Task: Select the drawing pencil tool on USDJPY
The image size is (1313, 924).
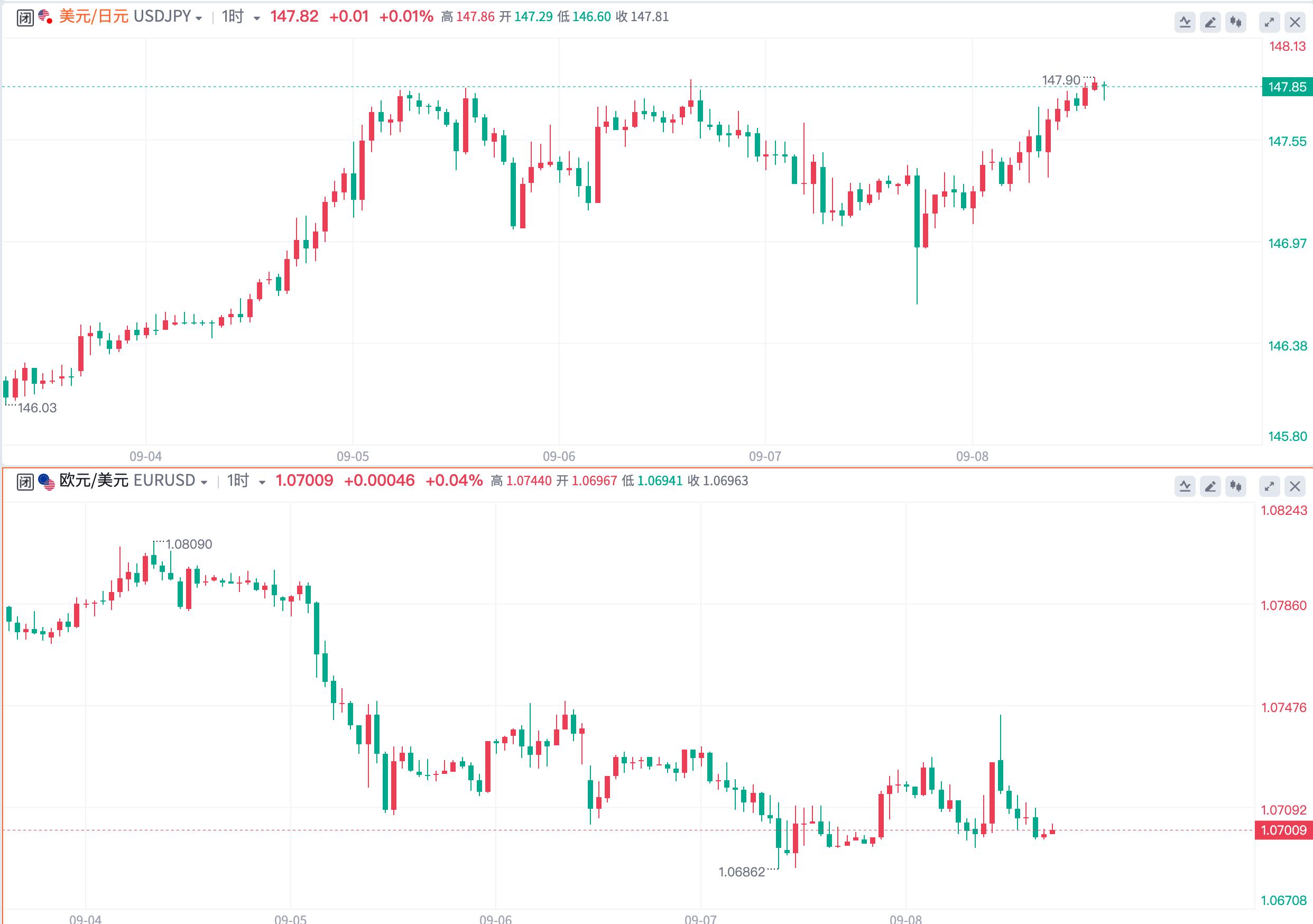Action: click(x=1210, y=23)
